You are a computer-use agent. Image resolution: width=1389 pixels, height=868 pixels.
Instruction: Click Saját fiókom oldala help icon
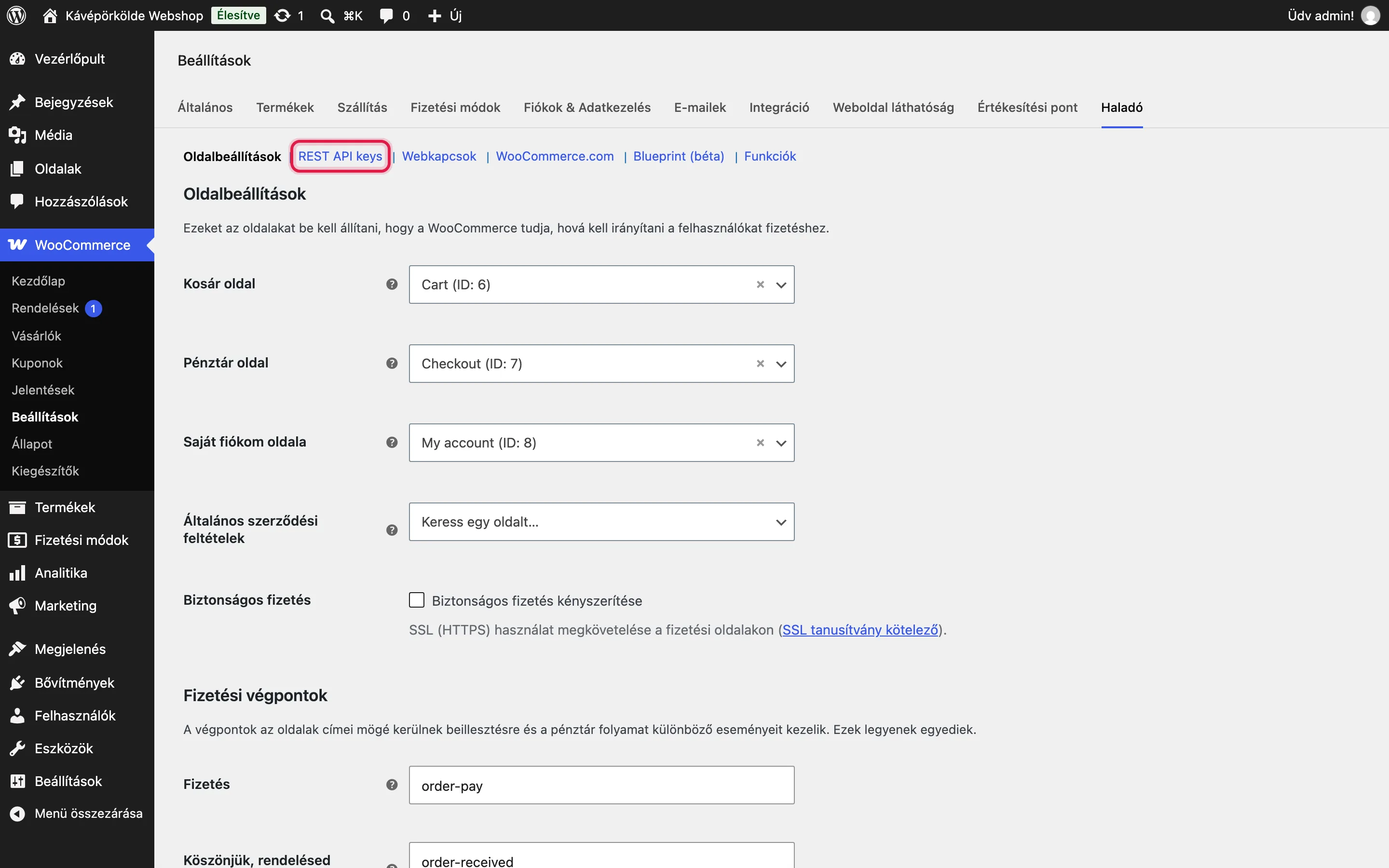click(x=392, y=443)
